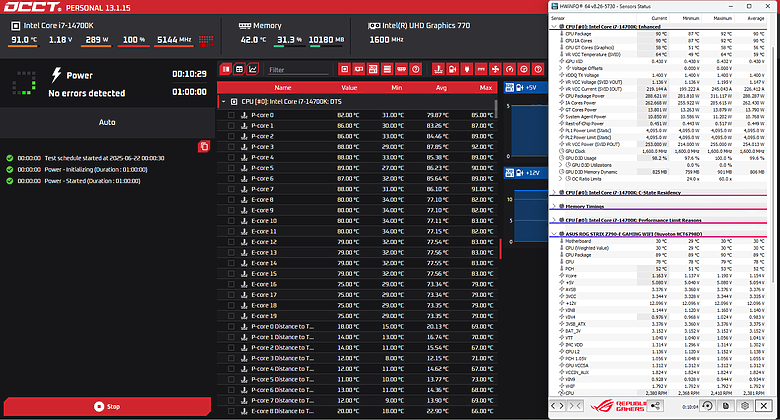Toggle the unknown-category question mark filter
The image size is (780, 420).
click(416, 69)
